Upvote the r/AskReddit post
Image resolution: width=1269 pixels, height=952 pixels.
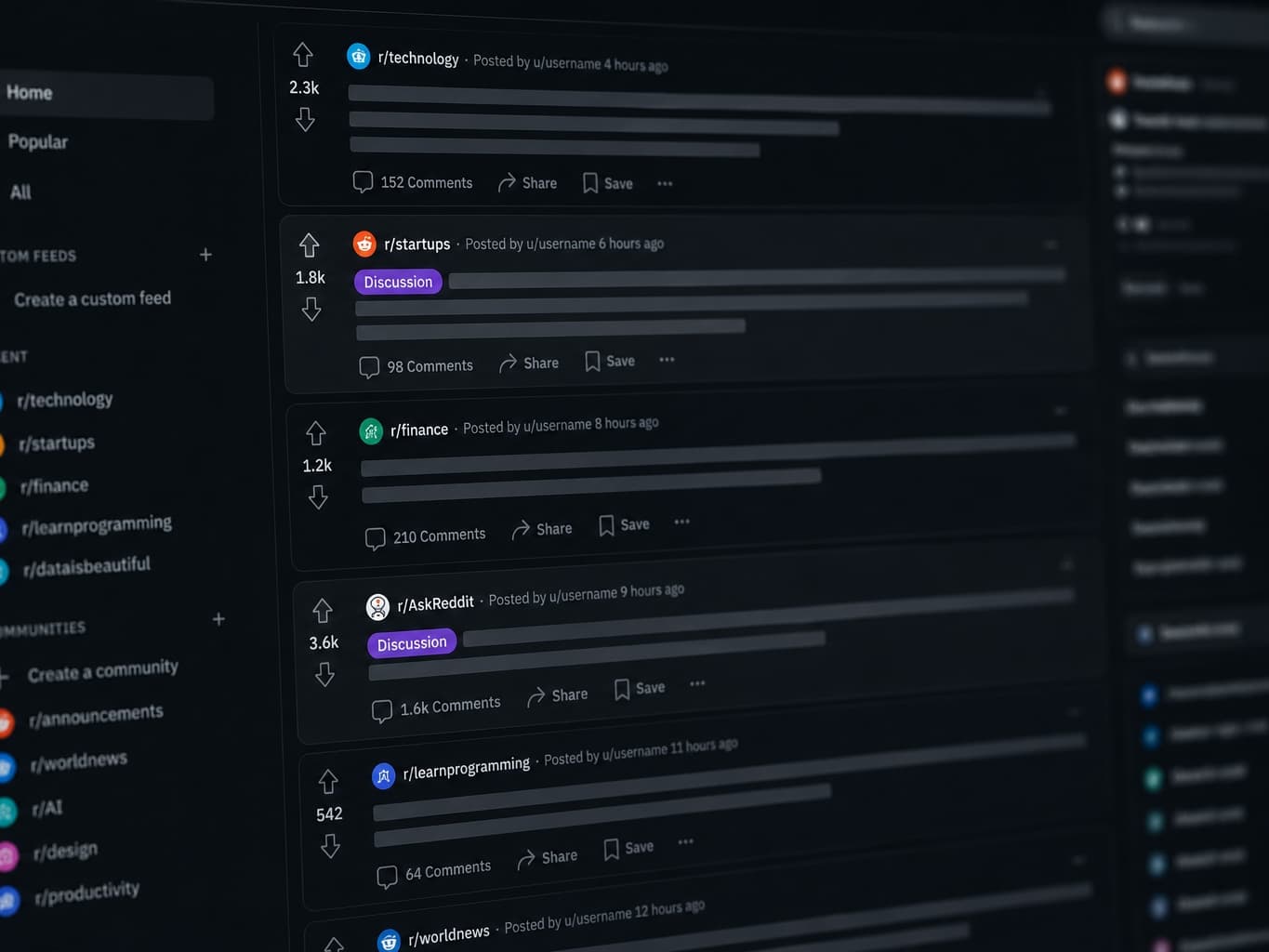[x=323, y=610]
